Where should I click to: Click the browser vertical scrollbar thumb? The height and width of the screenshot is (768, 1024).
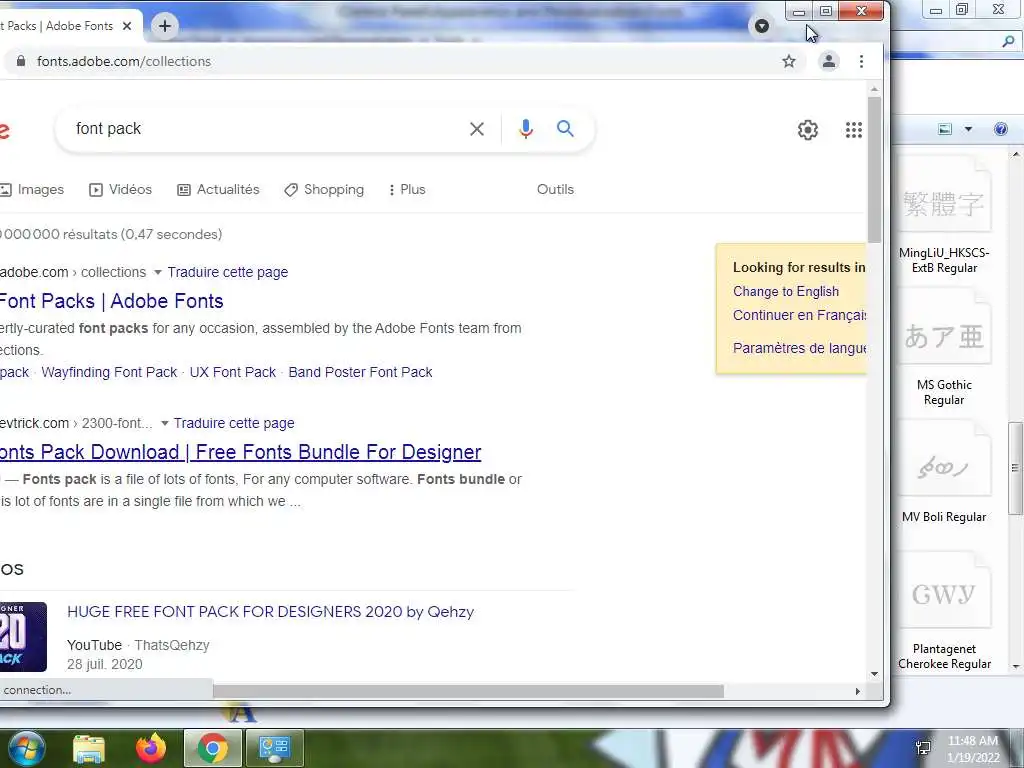(x=874, y=170)
